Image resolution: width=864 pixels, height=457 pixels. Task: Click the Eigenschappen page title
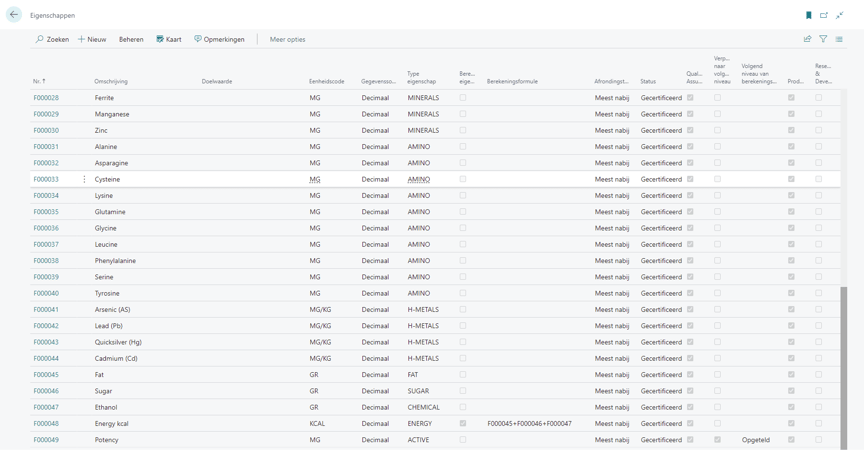[x=52, y=15]
